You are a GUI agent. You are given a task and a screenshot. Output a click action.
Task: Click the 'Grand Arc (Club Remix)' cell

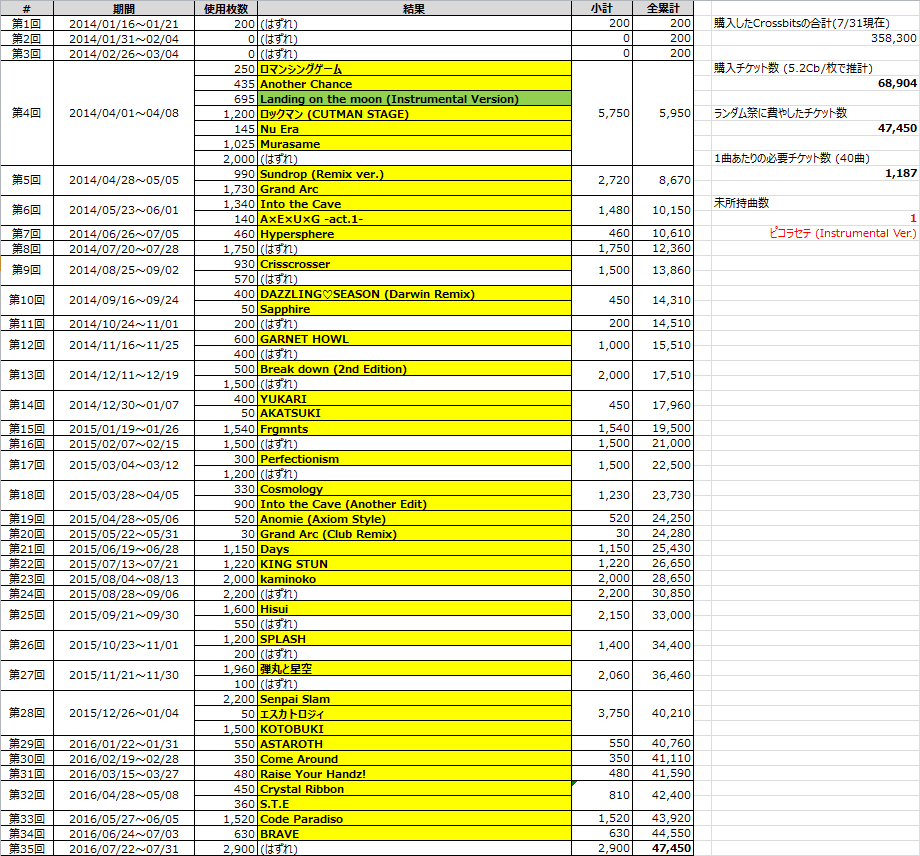point(414,534)
